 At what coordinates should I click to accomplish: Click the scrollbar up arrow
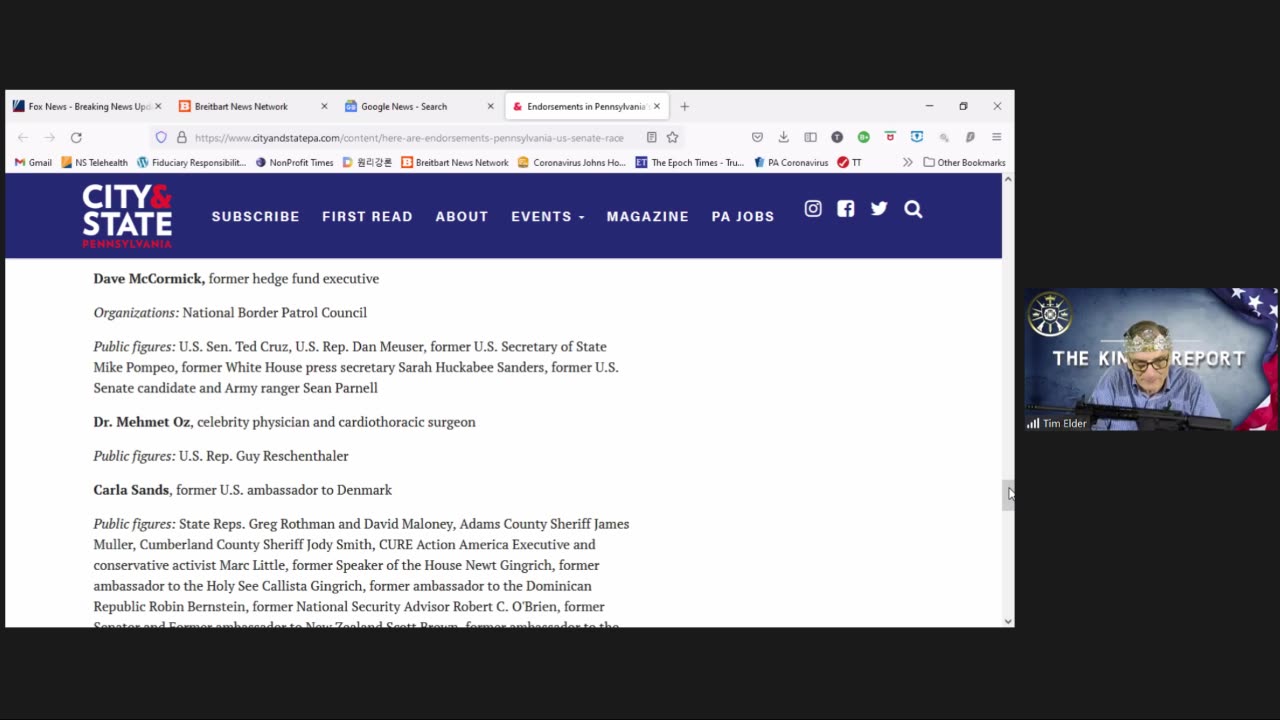pos(1008,180)
